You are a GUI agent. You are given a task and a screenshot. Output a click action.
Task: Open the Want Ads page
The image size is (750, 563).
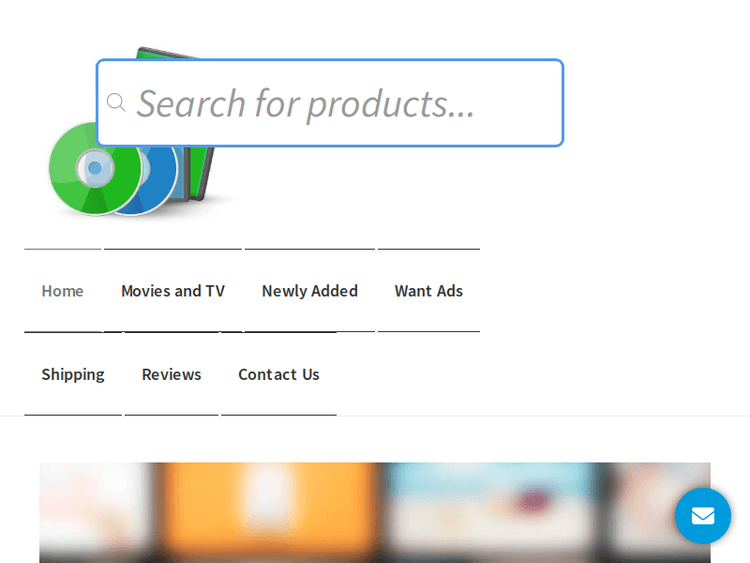428,291
